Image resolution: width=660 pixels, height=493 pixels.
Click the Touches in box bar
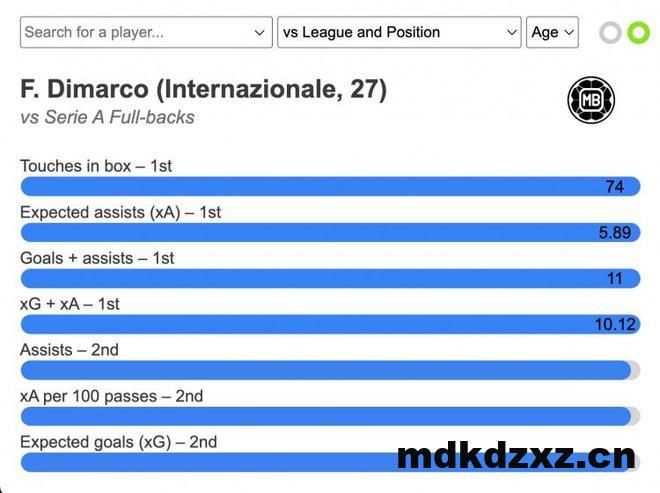point(330,187)
